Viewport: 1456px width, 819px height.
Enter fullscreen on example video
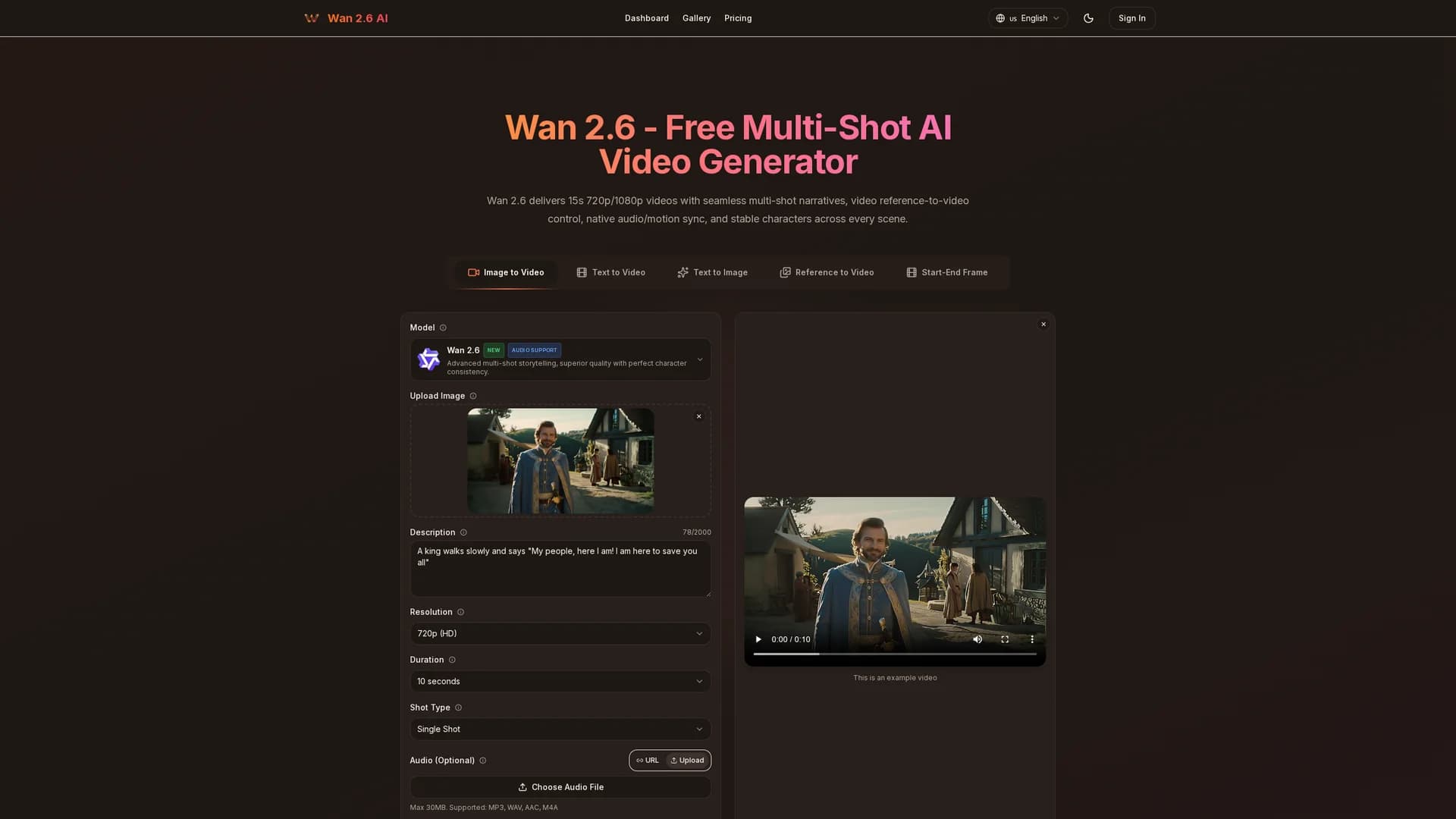(x=1005, y=639)
